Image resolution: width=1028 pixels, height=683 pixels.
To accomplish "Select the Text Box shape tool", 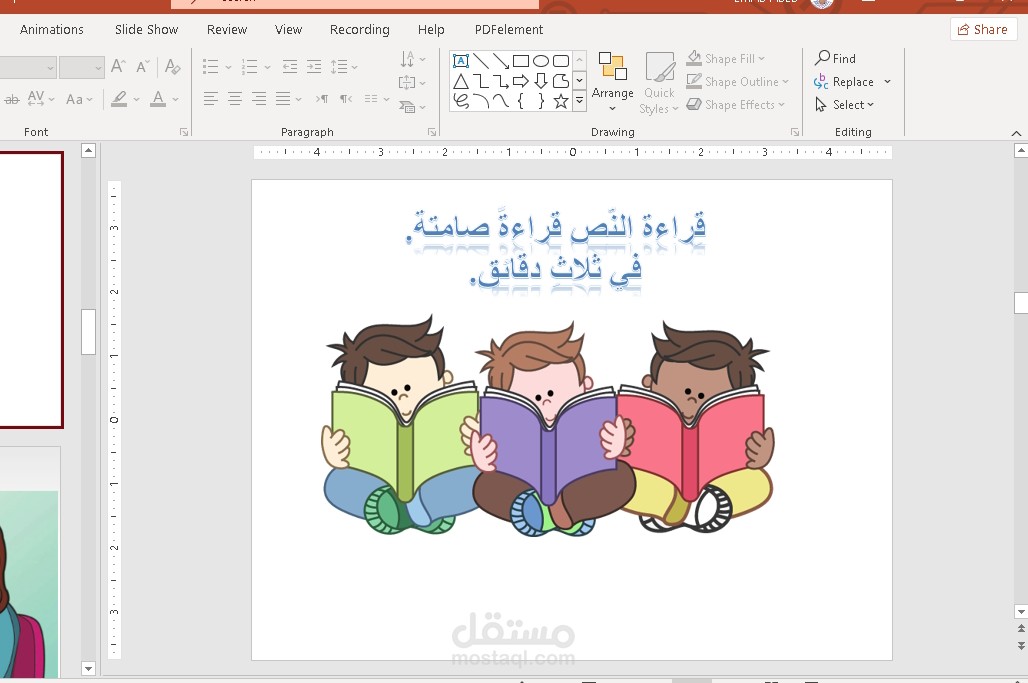I will [461, 61].
